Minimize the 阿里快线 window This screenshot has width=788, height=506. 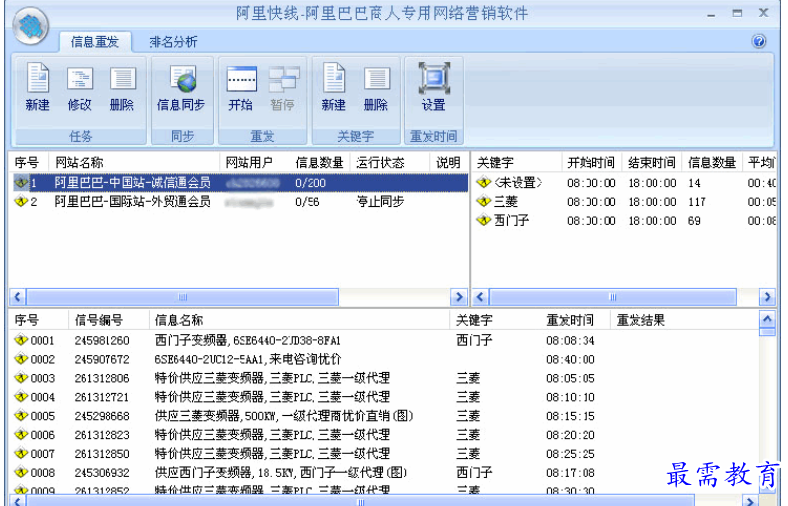click(x=711, y=14)
